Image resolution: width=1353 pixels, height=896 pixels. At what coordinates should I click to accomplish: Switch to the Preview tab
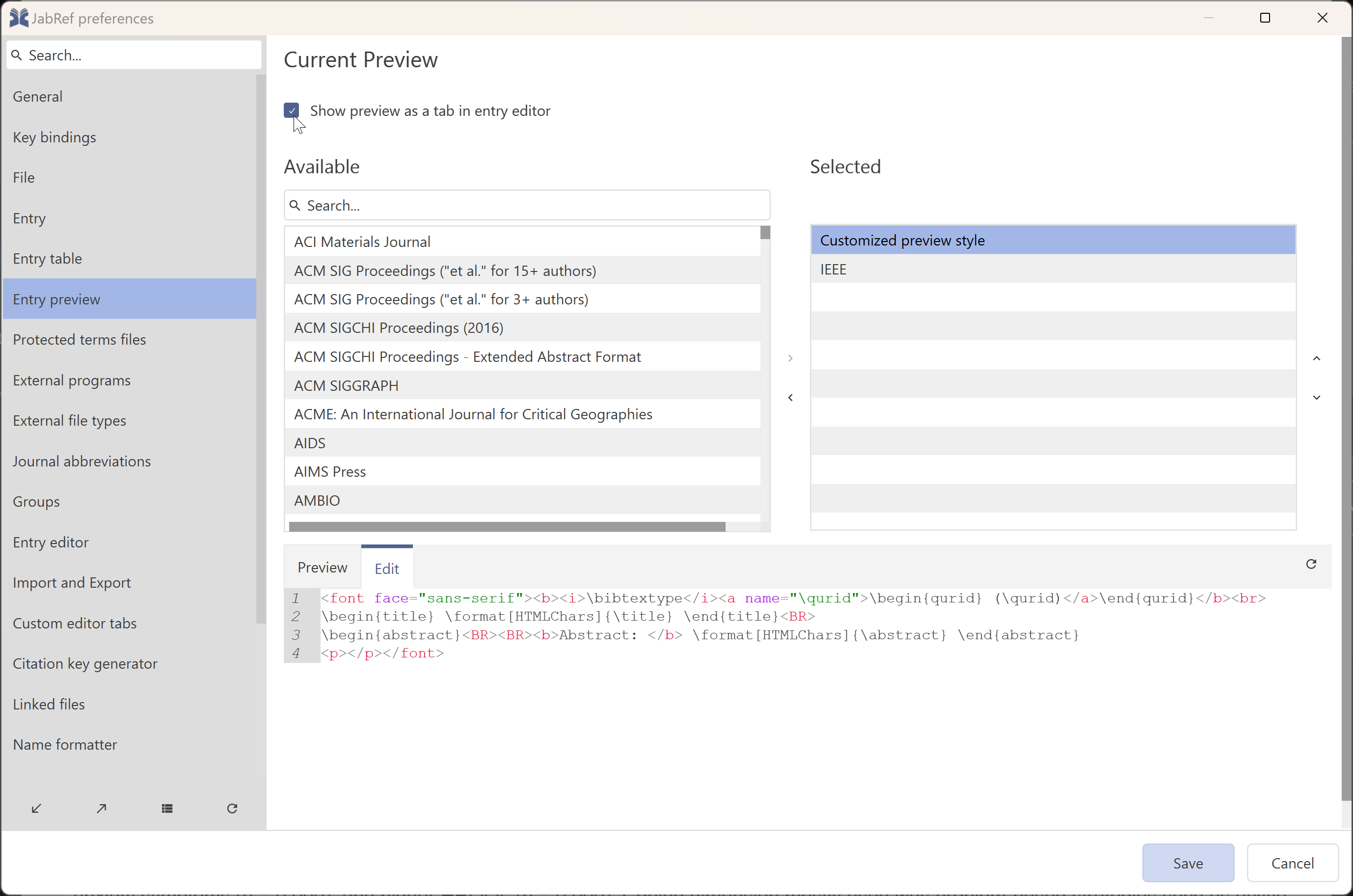(322, 568)
